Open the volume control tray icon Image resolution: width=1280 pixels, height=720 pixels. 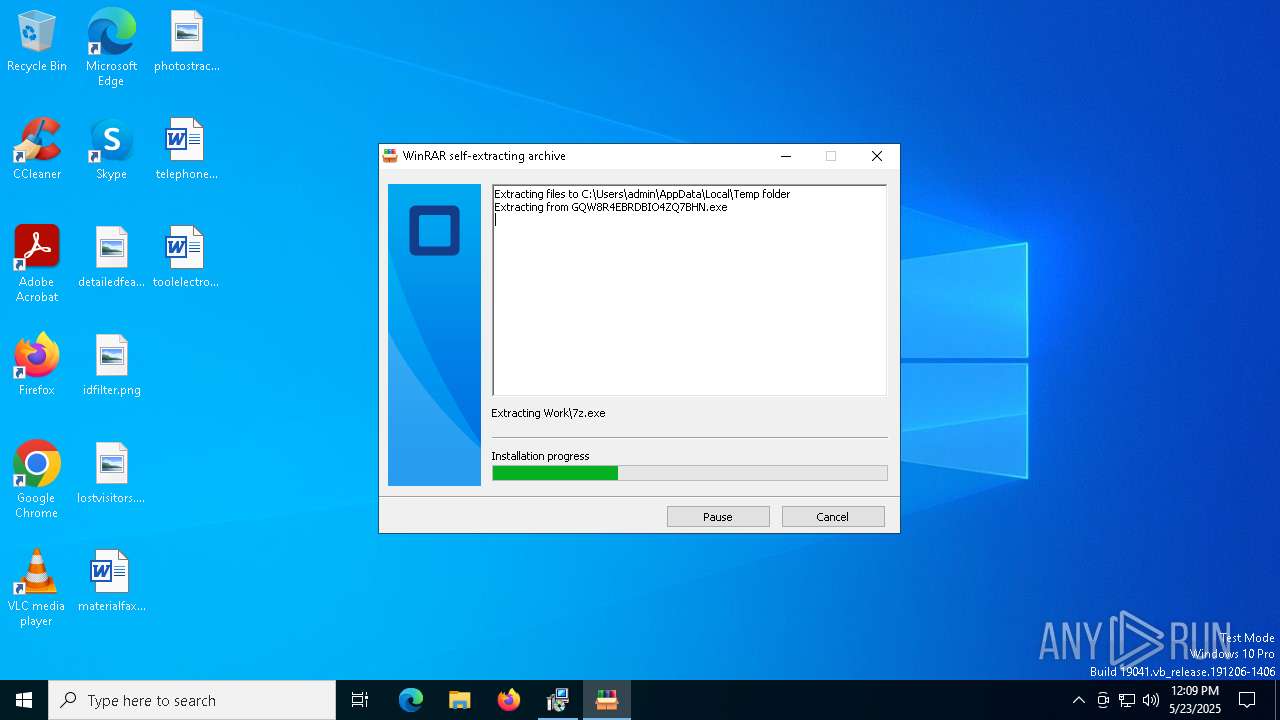tap(1151, 700)
